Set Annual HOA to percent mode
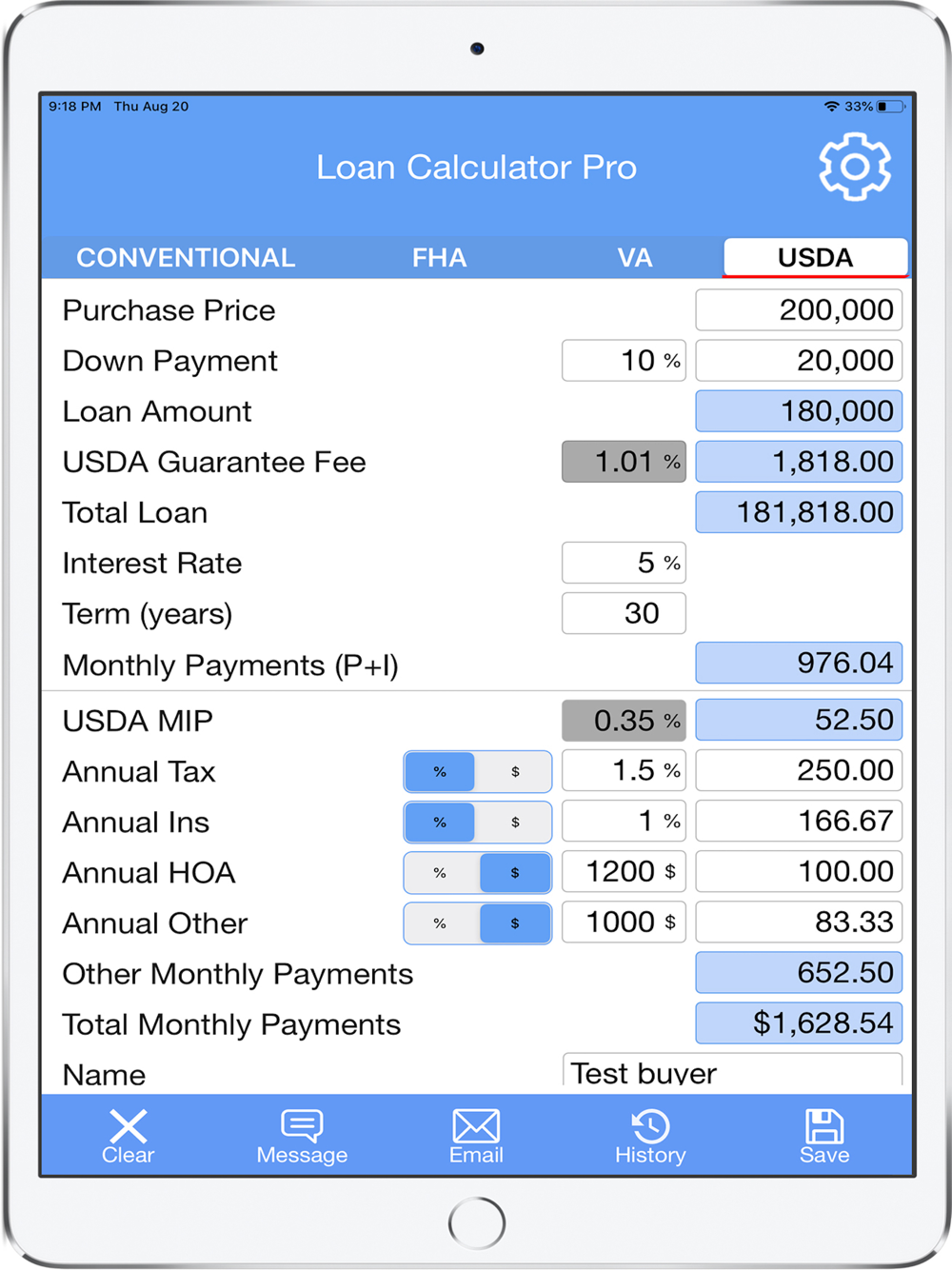This screenshot has width=952, height=1270. click(440, 873)
